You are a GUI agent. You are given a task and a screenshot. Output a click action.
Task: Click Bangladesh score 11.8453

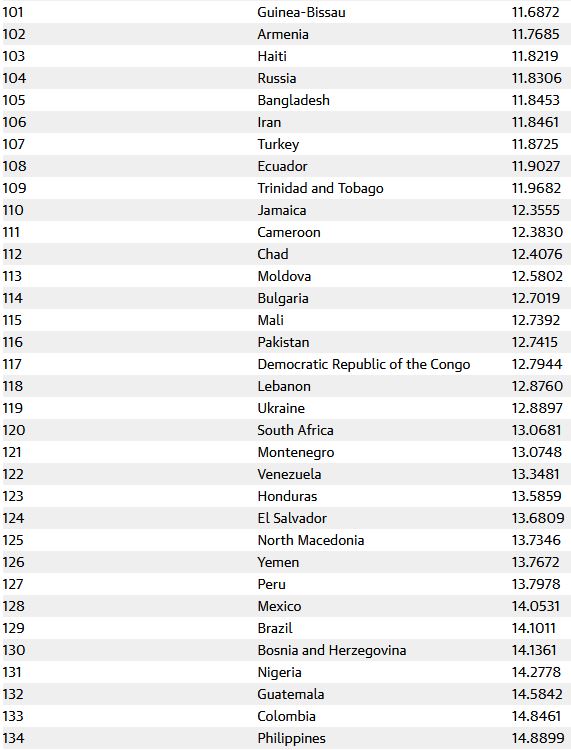pos(535,100)
